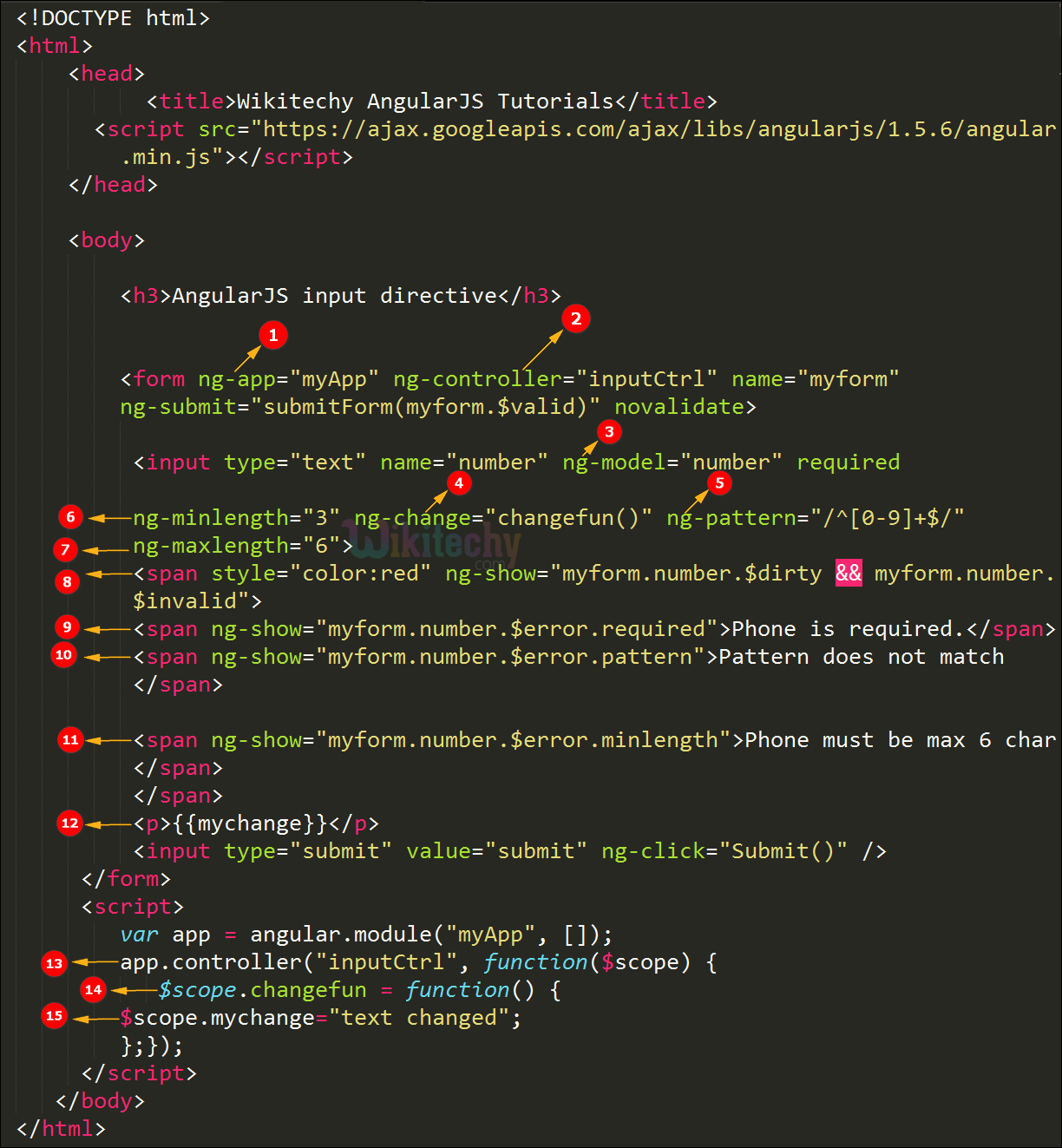Screen dimensions: 1062x1148
Task: Select annotation marker 15 beside $scope.mychange
Action: 55,1015
